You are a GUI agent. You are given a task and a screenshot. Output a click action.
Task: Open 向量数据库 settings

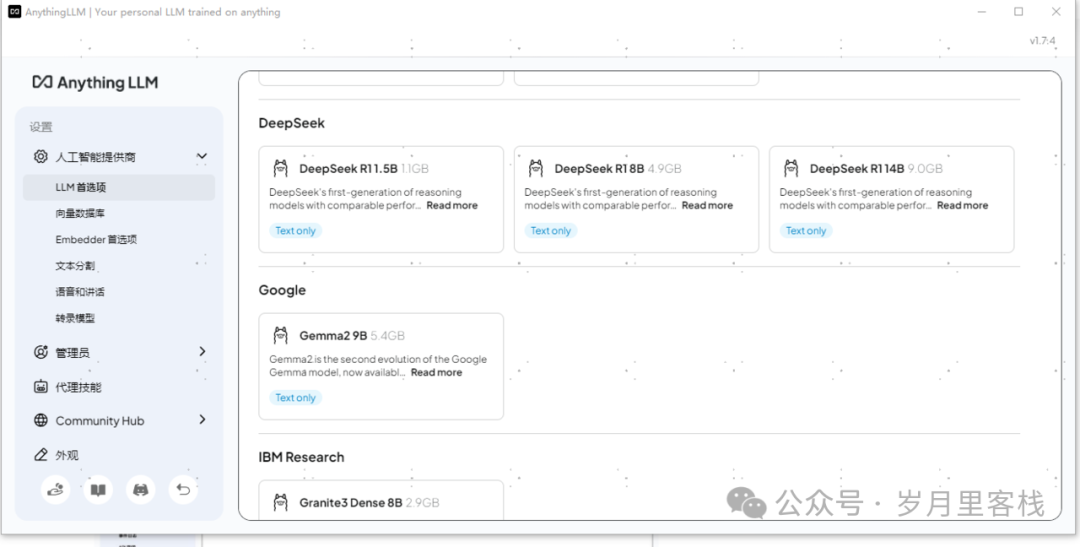[x=81, y=214]
